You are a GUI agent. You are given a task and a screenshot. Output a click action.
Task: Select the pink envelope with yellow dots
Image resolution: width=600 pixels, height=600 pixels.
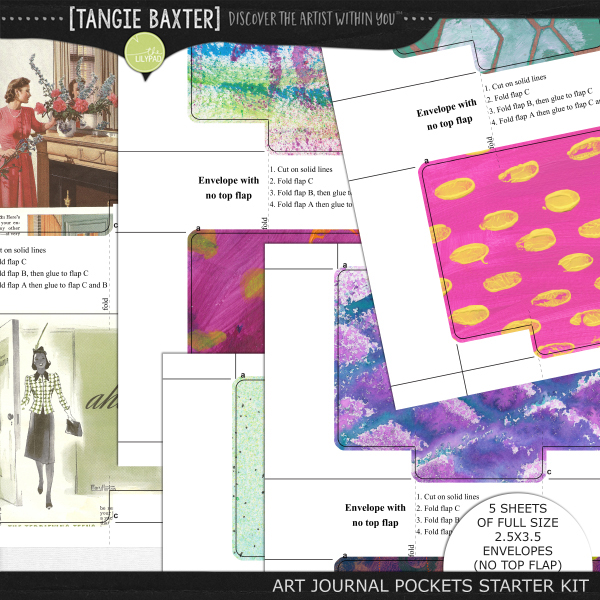pyautogui.click(x=510, y=241)
